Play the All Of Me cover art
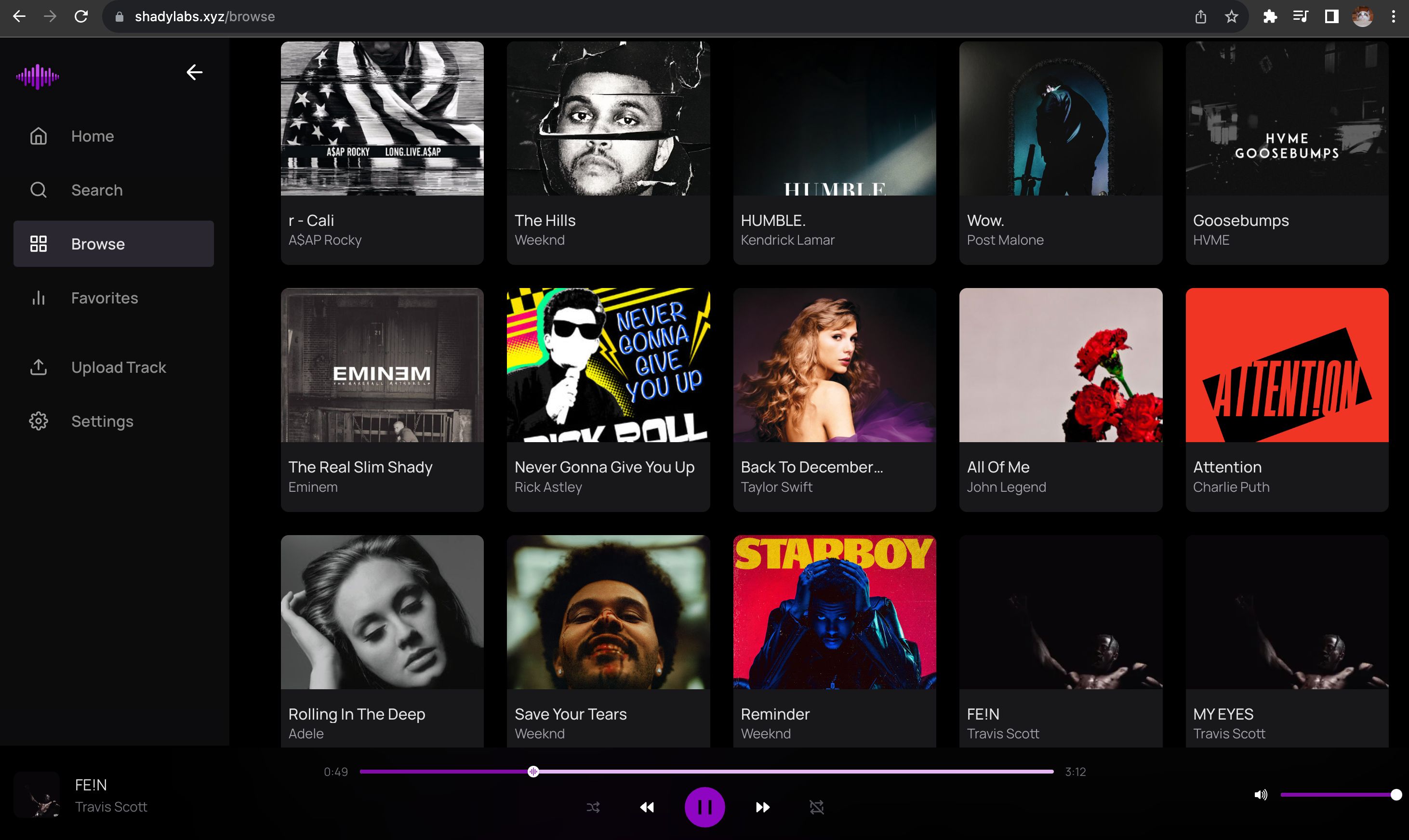Screen dimensions: 1409x840 click(1061, 365)
